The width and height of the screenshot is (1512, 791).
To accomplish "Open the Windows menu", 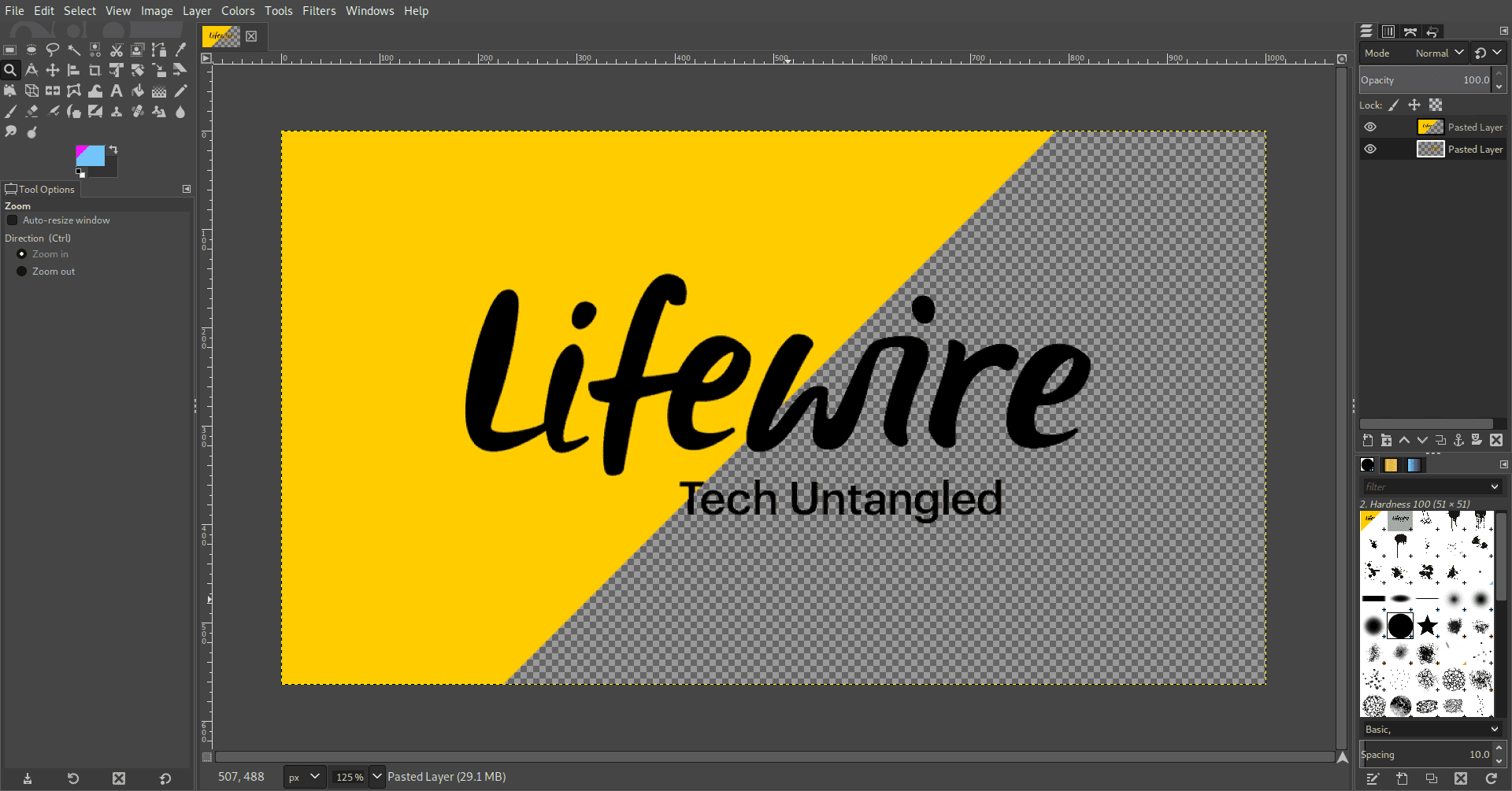I will (x=370, y=11).
